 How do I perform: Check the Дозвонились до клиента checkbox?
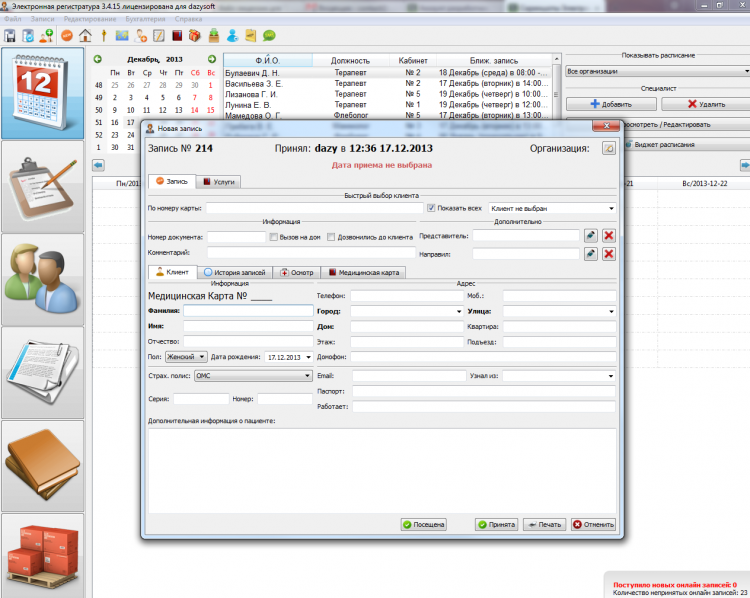click(x=331, y=237)
